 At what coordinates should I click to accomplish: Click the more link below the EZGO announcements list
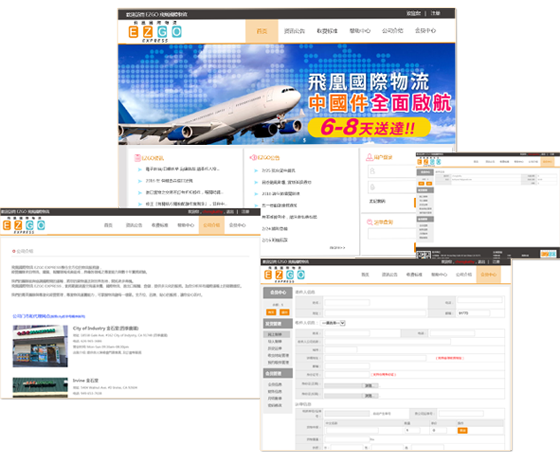point(337,247)
